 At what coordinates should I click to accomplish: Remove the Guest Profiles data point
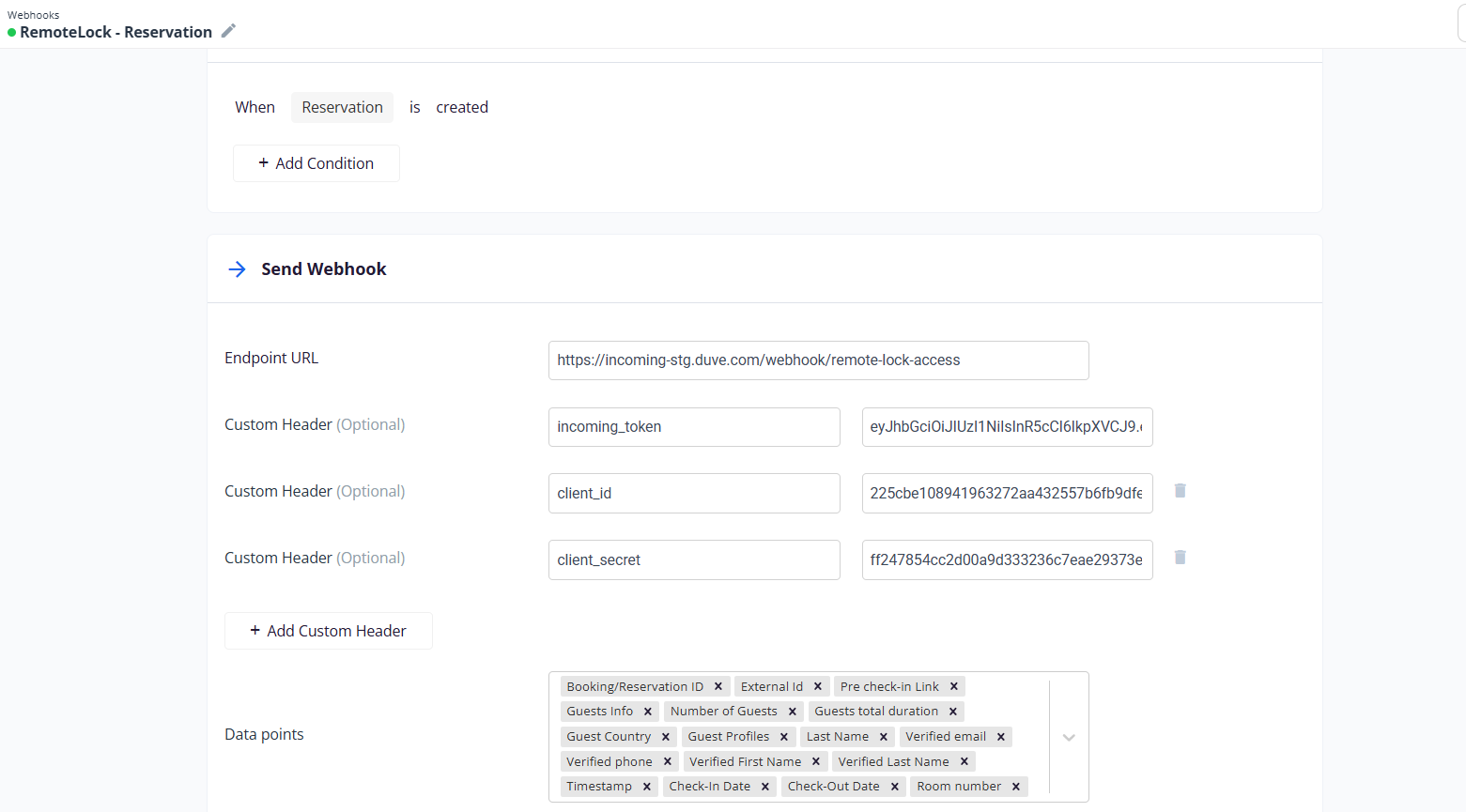pyautogui.click(x=784, y=737)
